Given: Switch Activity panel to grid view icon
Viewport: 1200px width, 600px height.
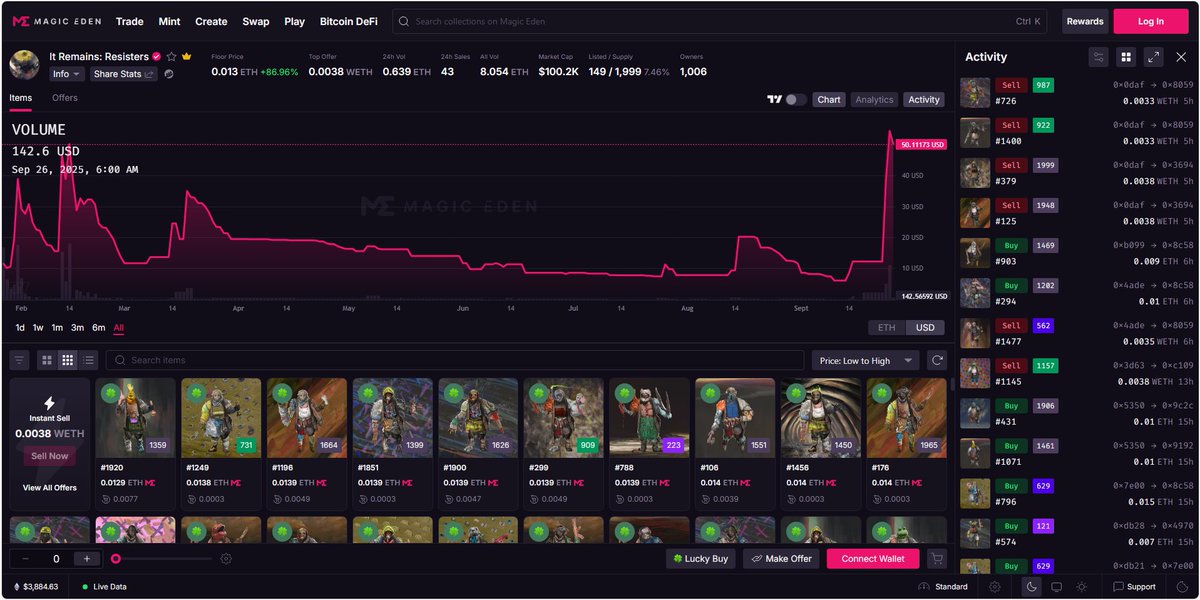Looking at the screenshot, I should [x=1126, y=57].
